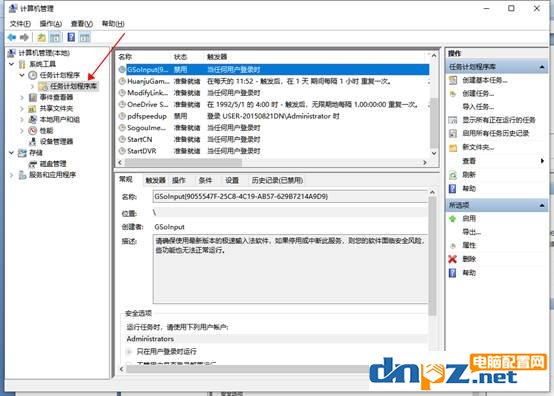
Task: Expand the 共享文件夹 node
Action: (x=22, y=108)
